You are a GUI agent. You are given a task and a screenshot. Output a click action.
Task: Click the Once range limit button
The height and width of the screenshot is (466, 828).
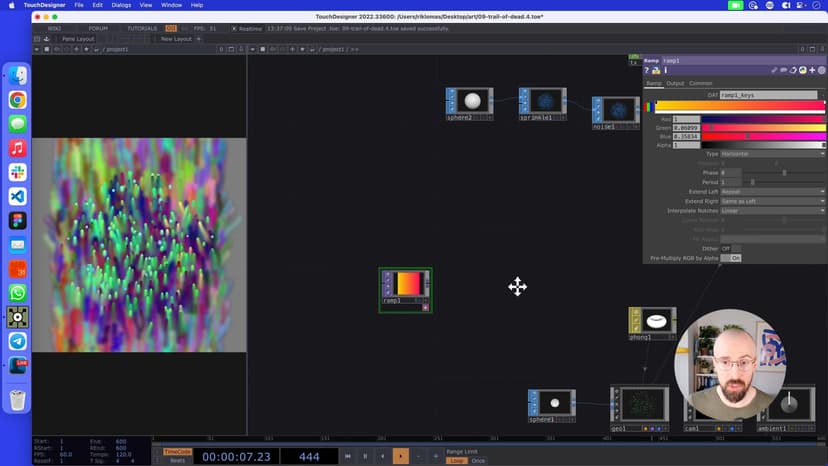[478, 461]
